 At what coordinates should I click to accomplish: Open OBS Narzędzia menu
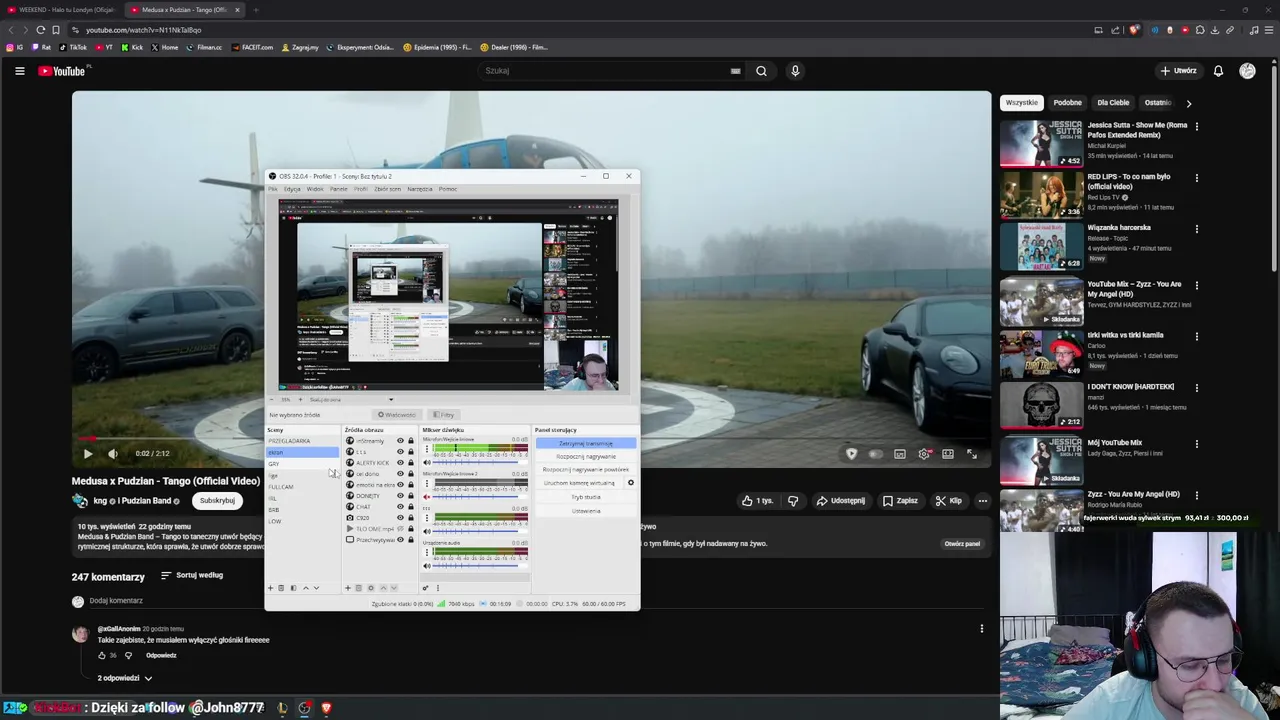pyautogui.click(x=420, y=189)
